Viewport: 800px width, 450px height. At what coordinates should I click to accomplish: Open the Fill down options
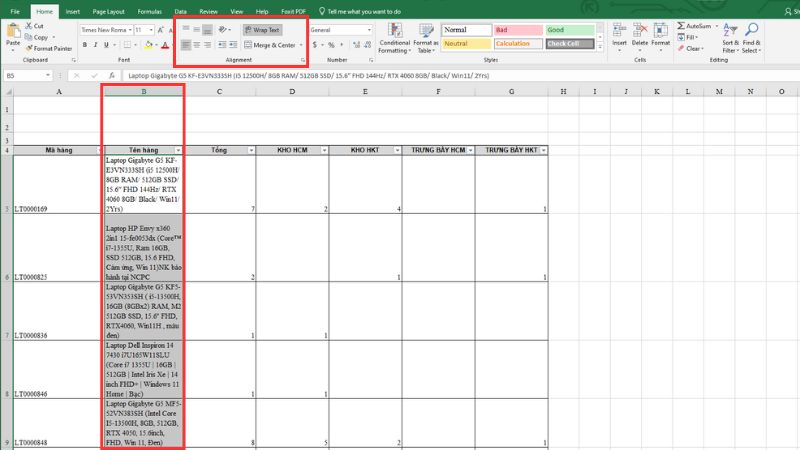[687, 37]
